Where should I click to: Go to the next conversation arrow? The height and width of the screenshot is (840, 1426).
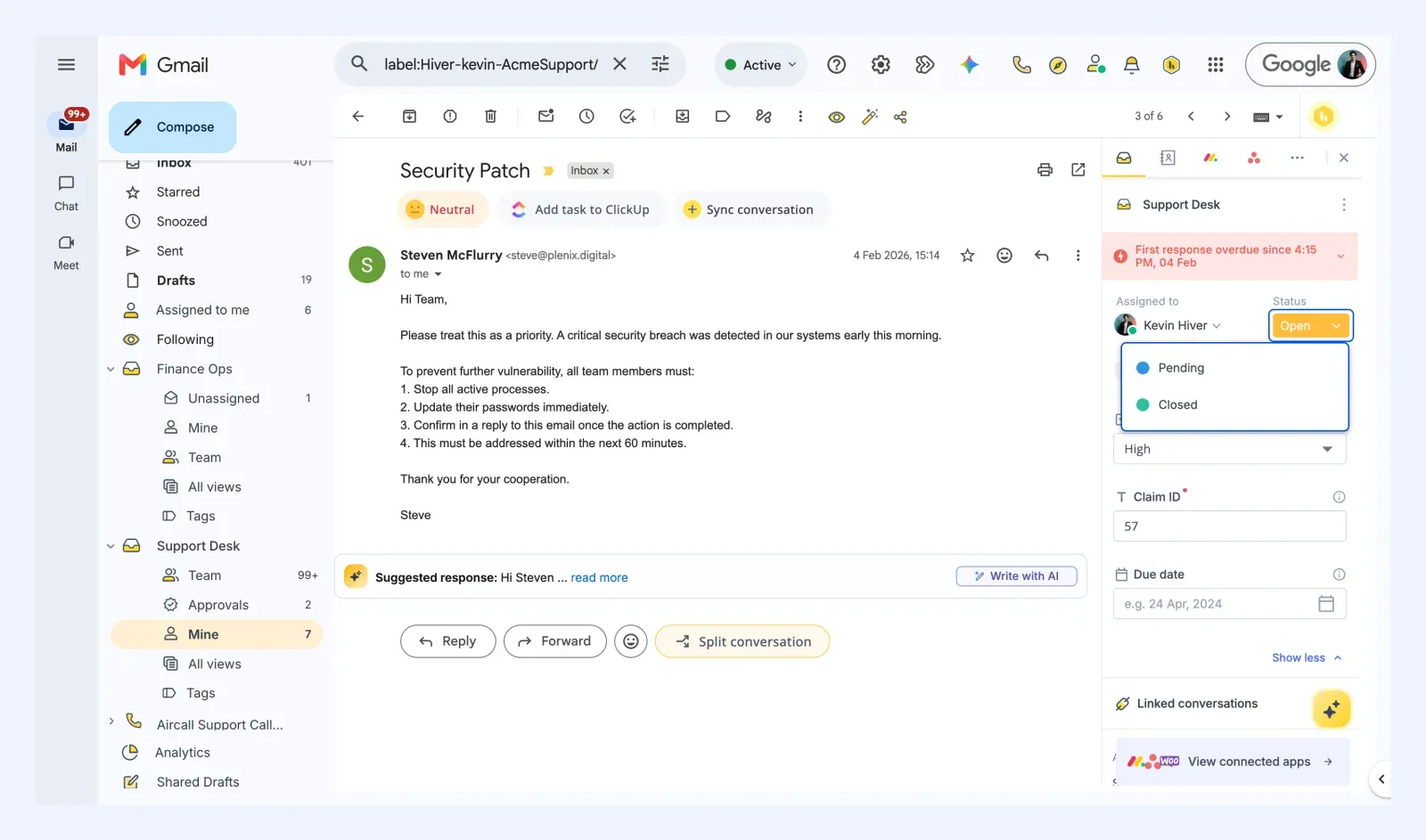pyautogui.click(x=1227, y=116)
